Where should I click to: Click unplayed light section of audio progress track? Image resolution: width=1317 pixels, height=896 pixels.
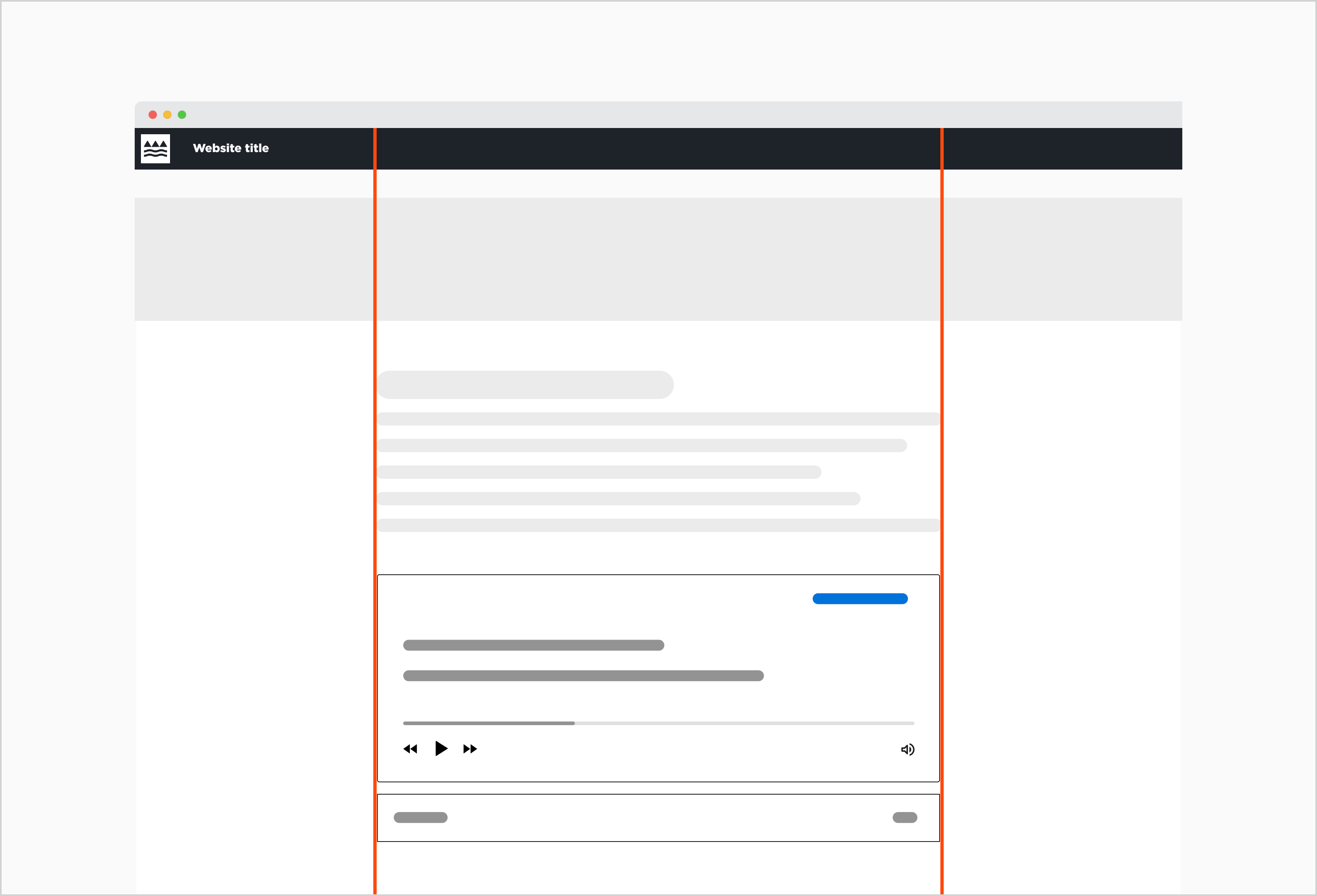click(x=743, y=723)
